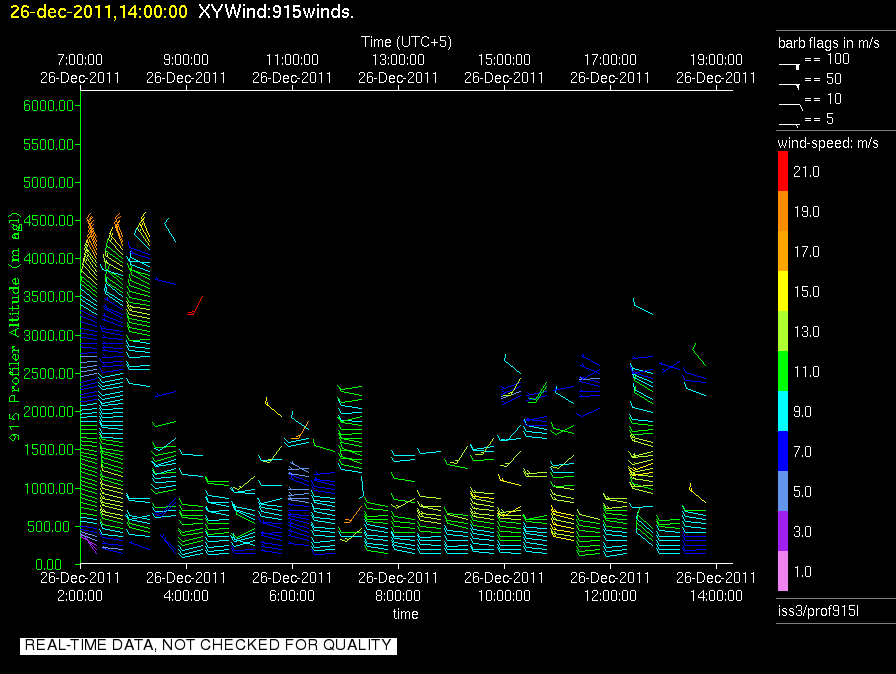Screen dimensions: 896x674
Task: Click the 10 m/s barb flag symbol
Action: pos(790,106)
